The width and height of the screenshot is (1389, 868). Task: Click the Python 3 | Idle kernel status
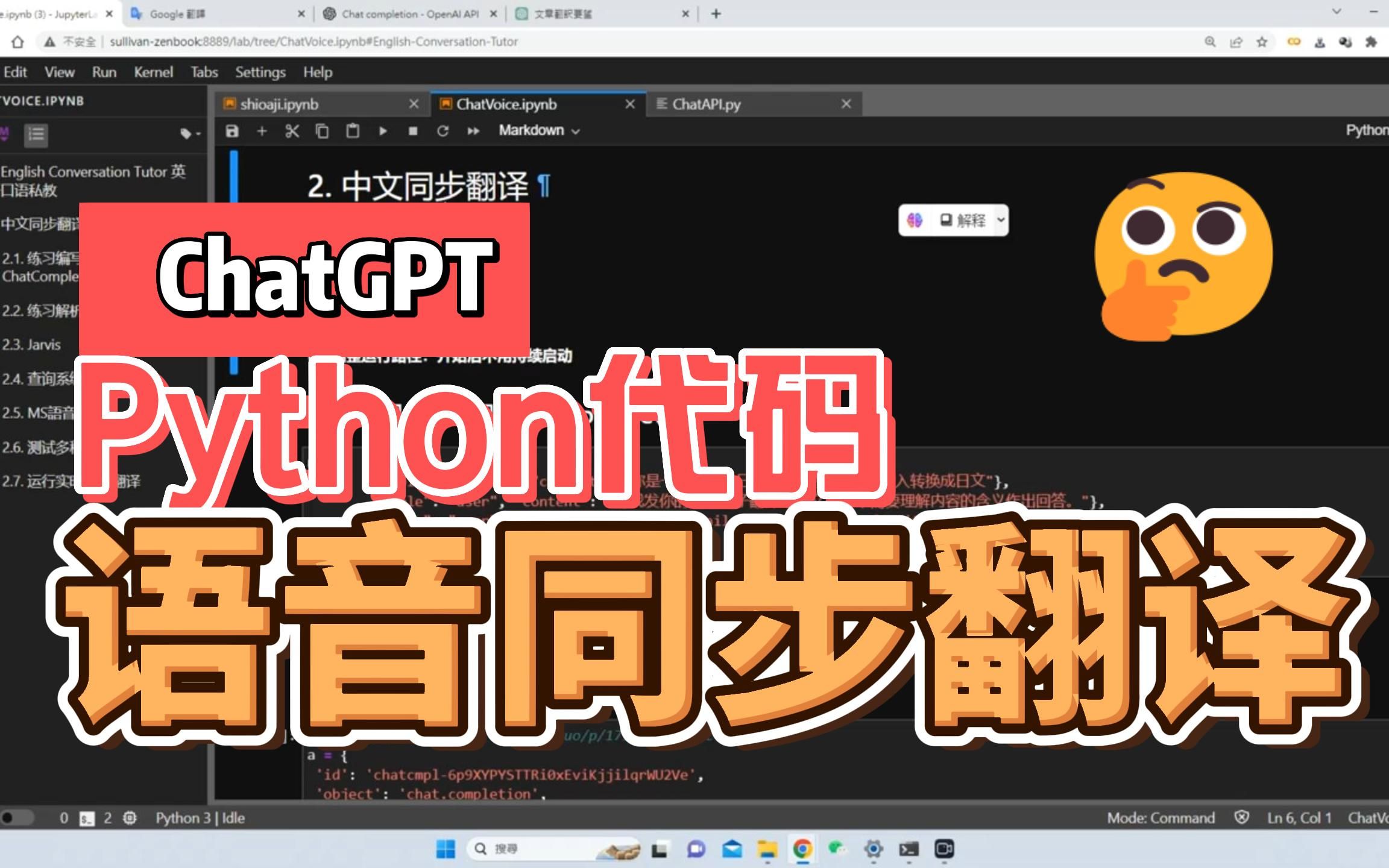click(x=200, y=818)
